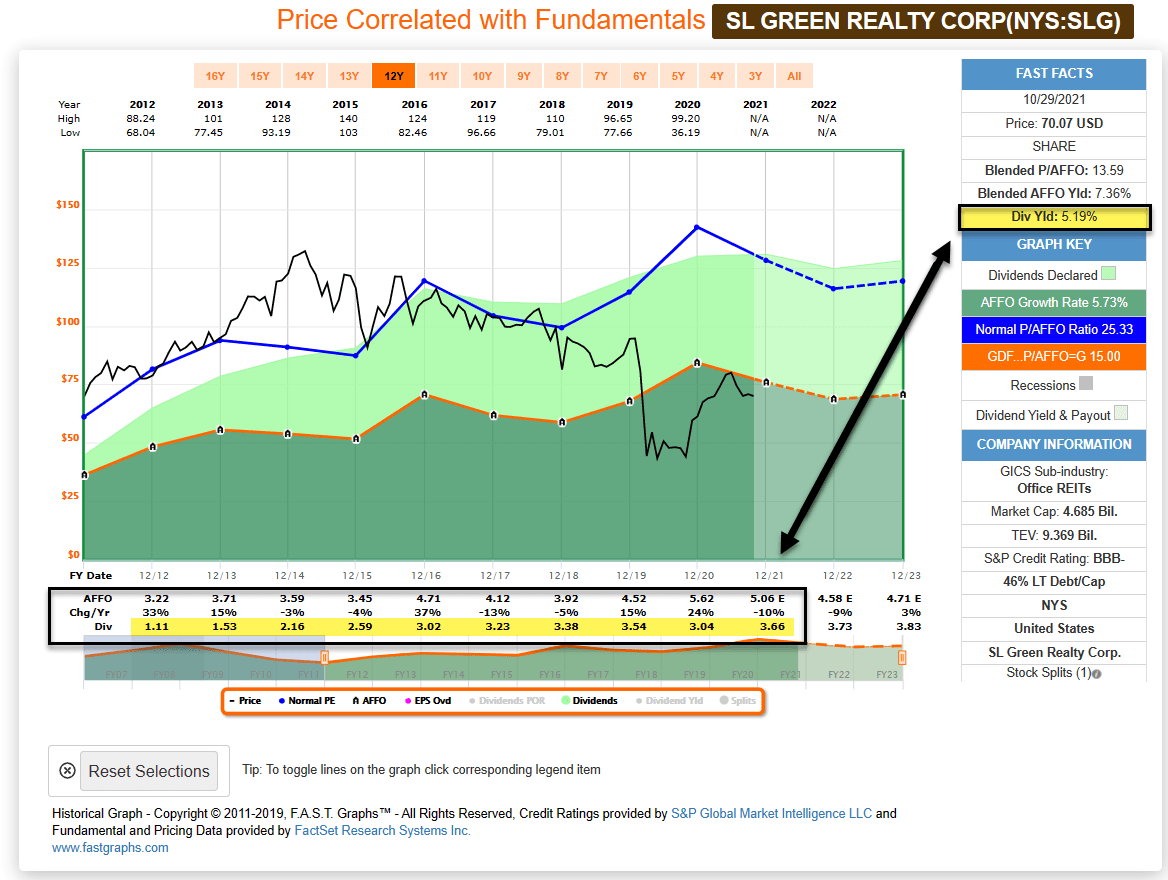Click the Blended AFFO Yld: 7.36% fact
Viewport: 1168px width, 880px height.
1053,194
